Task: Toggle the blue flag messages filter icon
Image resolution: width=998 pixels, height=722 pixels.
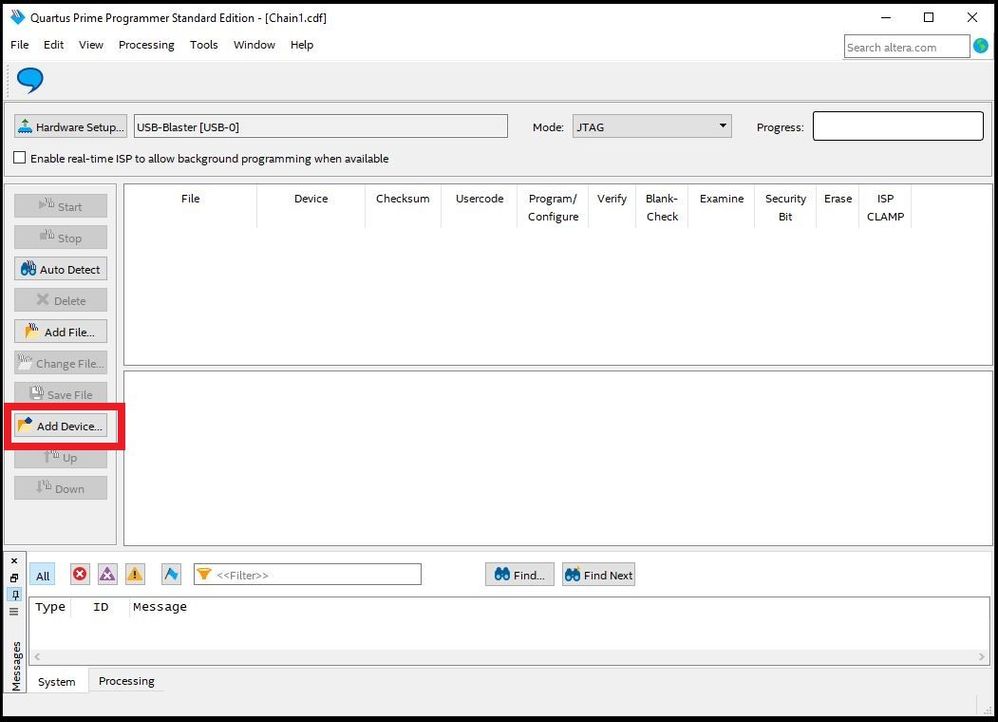Action: click(171, 574)
